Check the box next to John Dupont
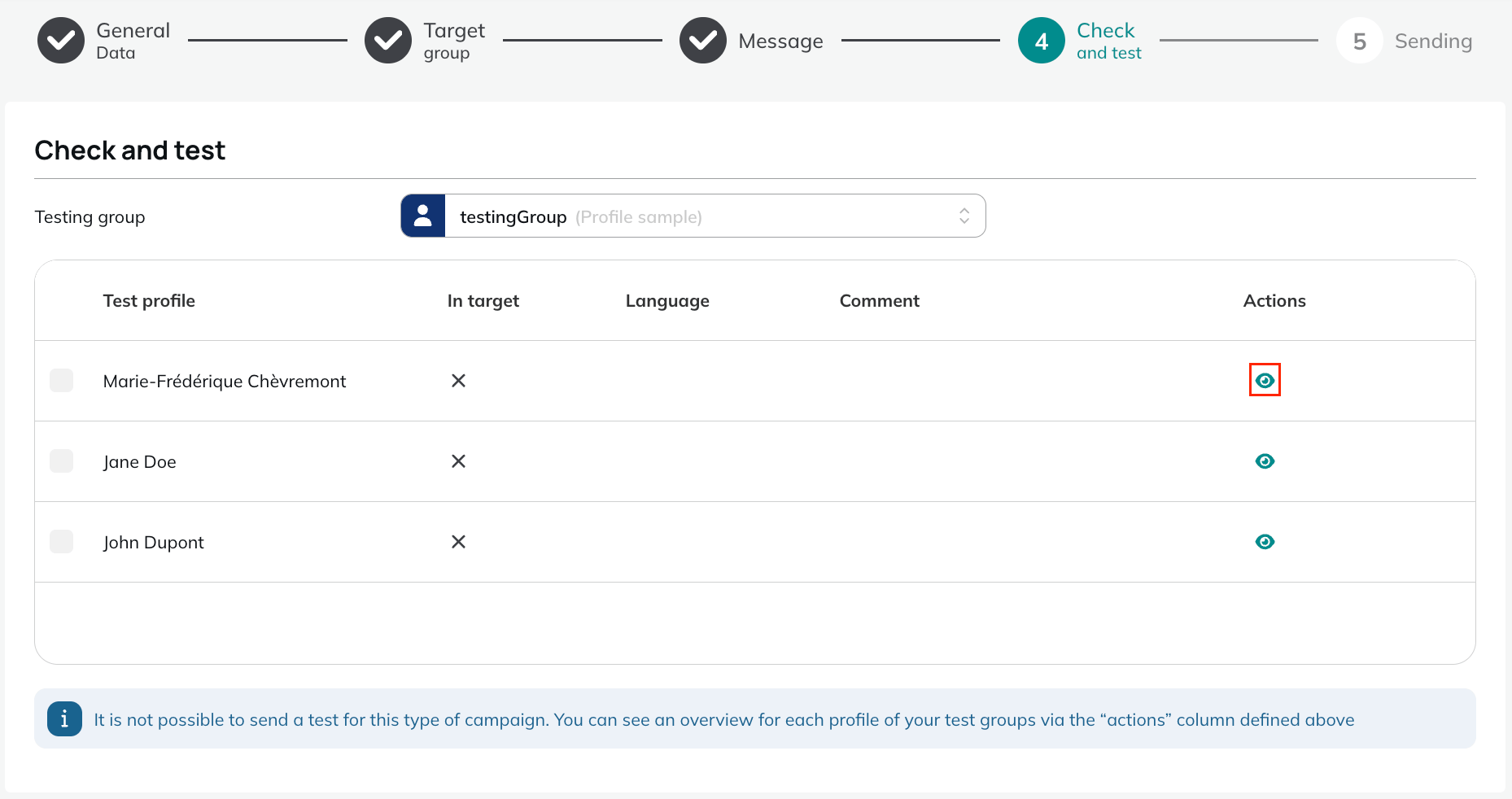This screenshot has height=799, width=1512. point(61,541)
